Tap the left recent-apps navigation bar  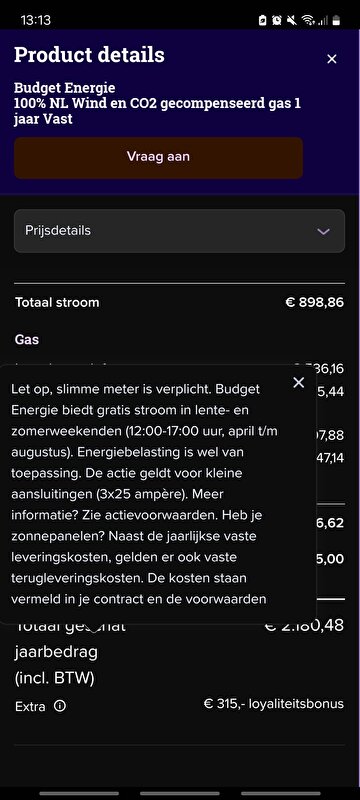click(79, 793)
